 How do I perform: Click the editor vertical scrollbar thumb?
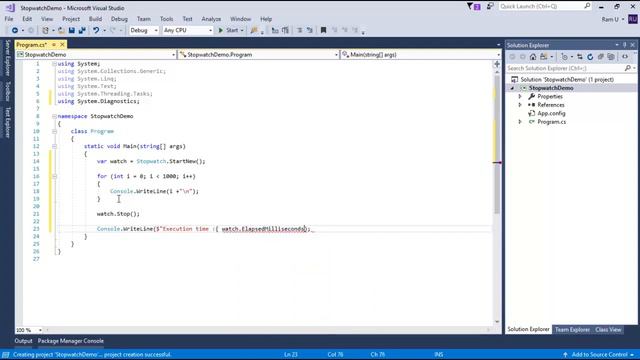point(497,144)
